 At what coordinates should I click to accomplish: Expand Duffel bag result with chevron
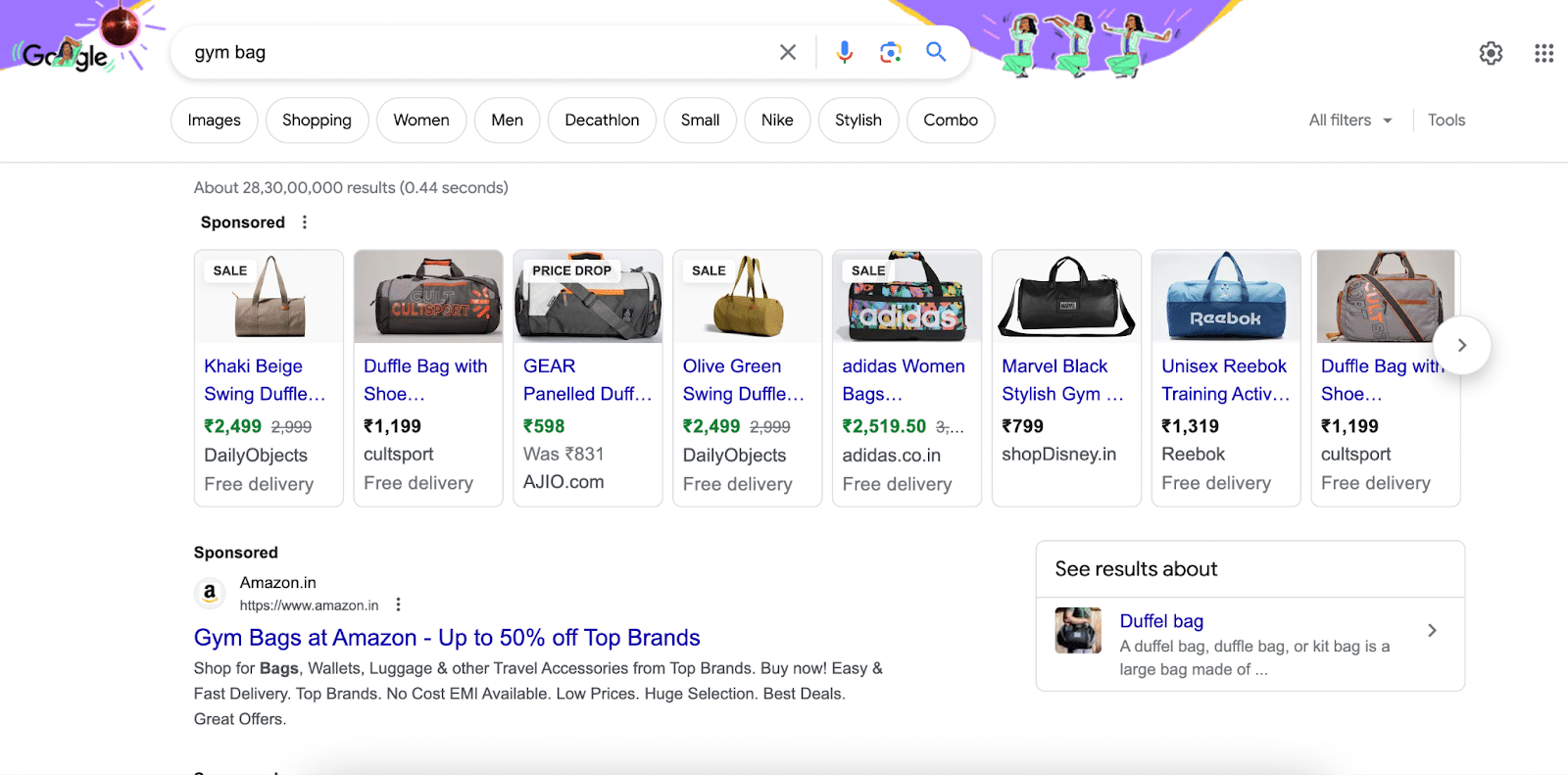1432,630
